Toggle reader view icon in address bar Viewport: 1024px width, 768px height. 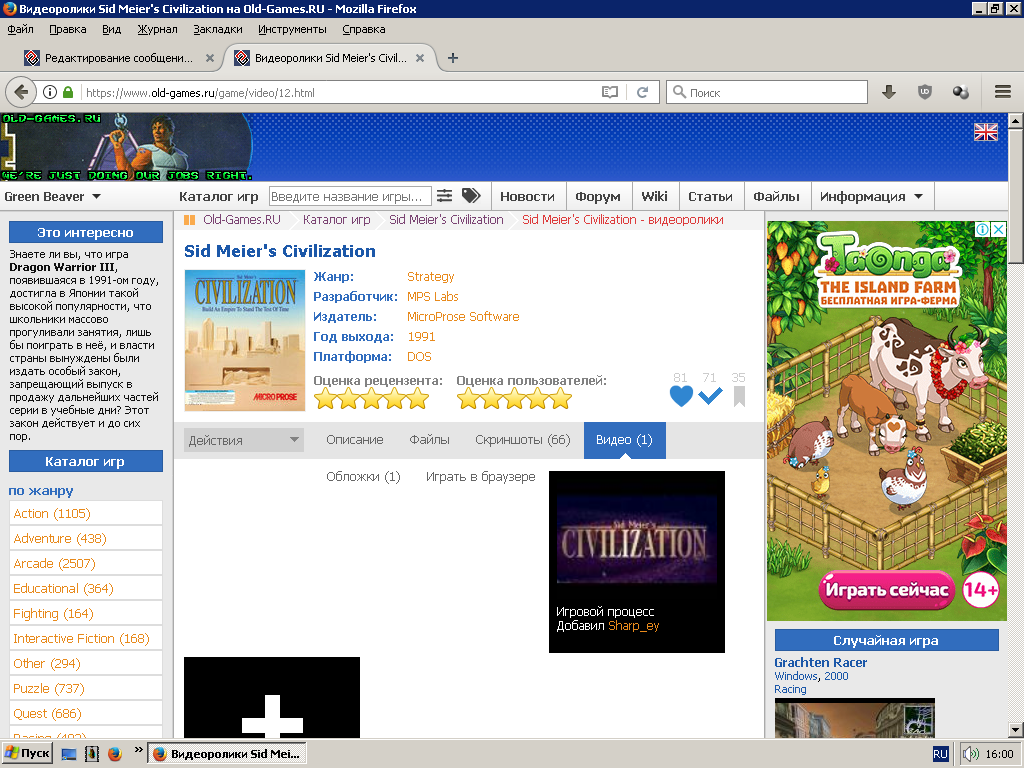tap(609, 92)
